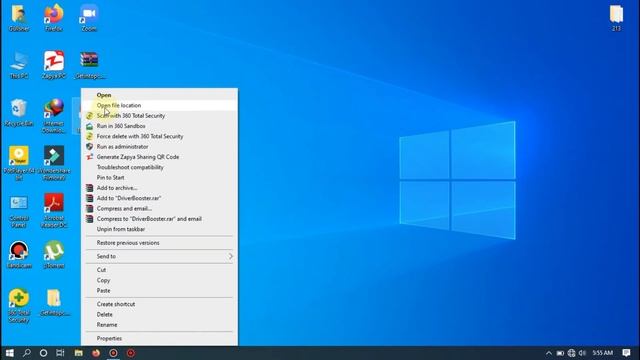The image size is (640, 360).
Task: Open the Acrobat Reader DC shortcut
Action: [54, 211]
